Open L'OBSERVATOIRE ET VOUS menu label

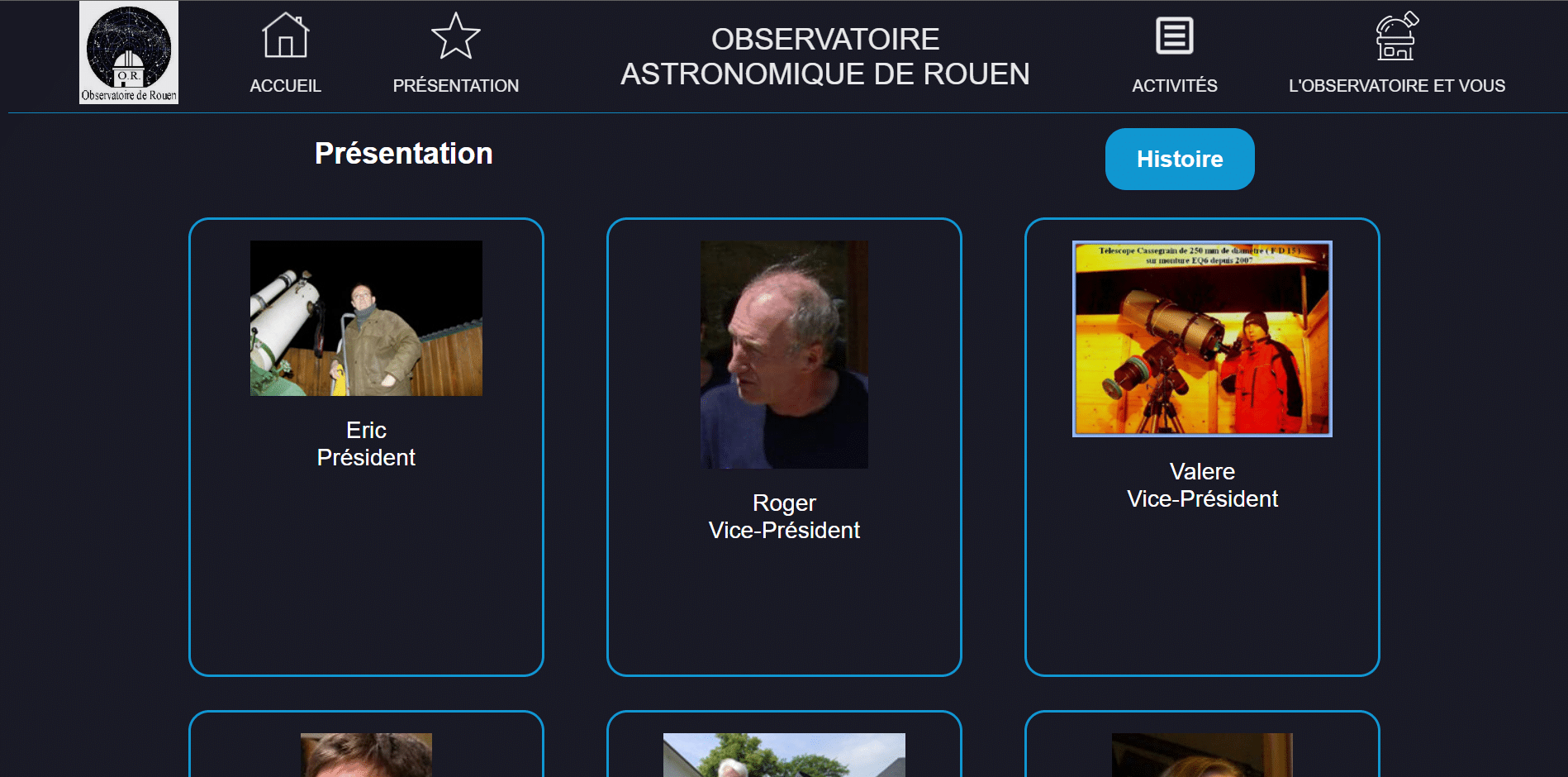pyautogui.click(x=1397, y=86)
